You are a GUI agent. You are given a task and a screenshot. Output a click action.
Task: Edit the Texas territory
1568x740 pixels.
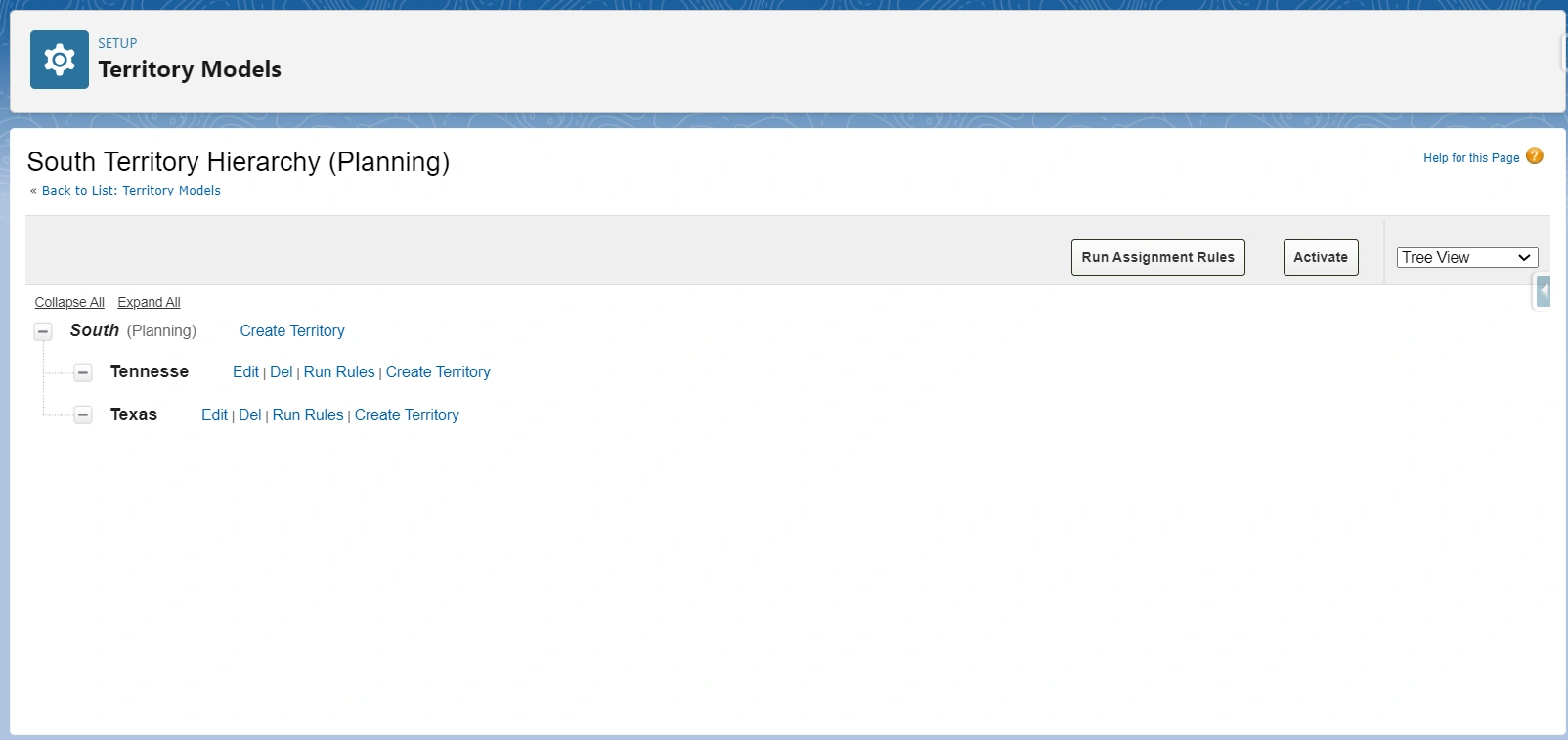214,415
